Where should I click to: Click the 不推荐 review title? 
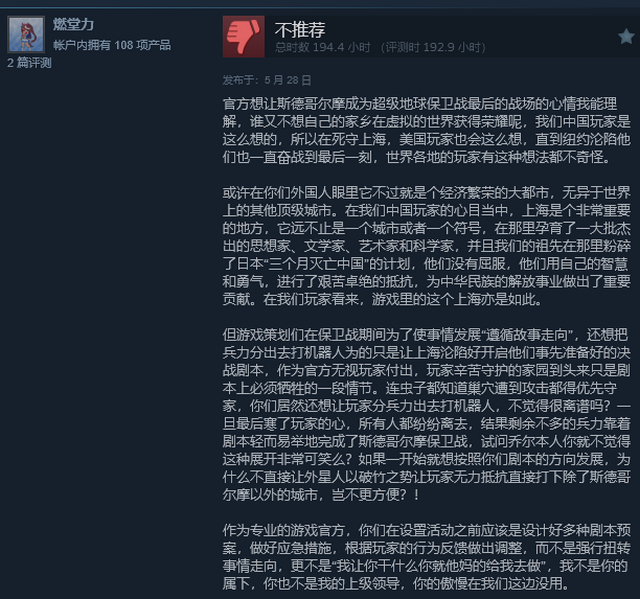(300, 30)
